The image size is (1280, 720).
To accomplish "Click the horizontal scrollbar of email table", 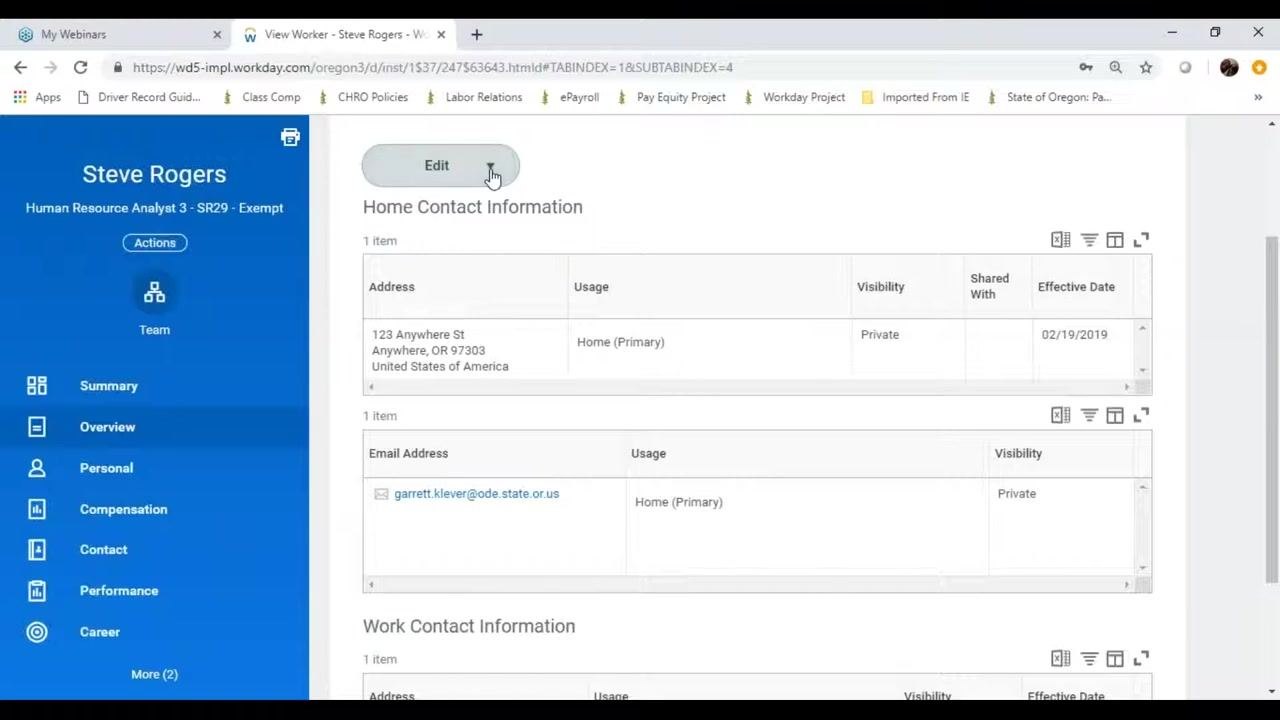I will (x=749, y=585).
